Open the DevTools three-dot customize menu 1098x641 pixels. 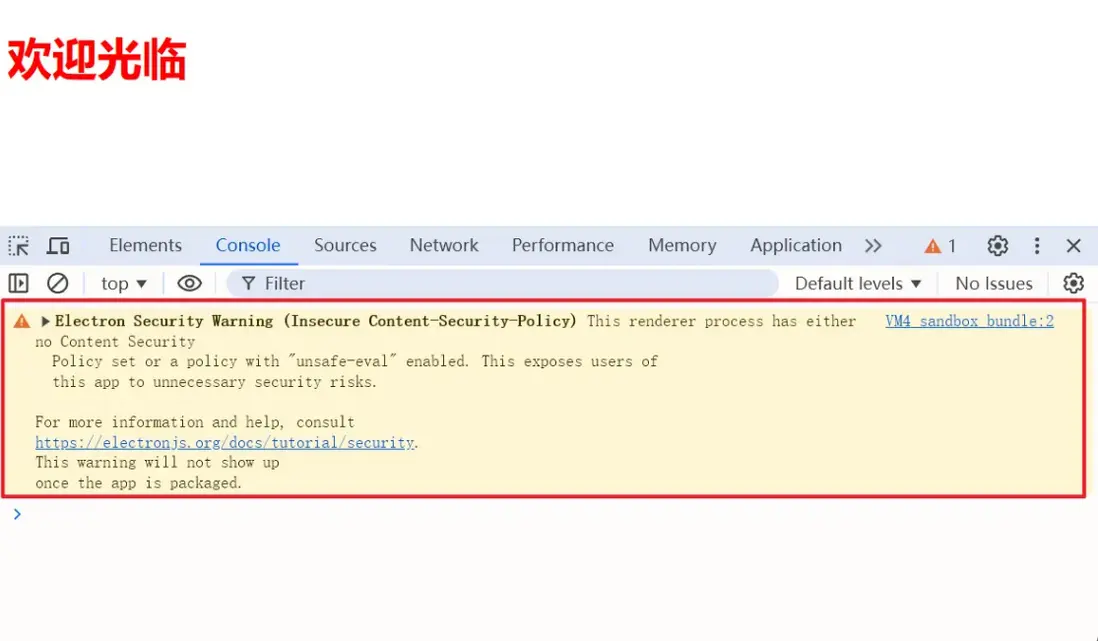(x=1037, y=246)
